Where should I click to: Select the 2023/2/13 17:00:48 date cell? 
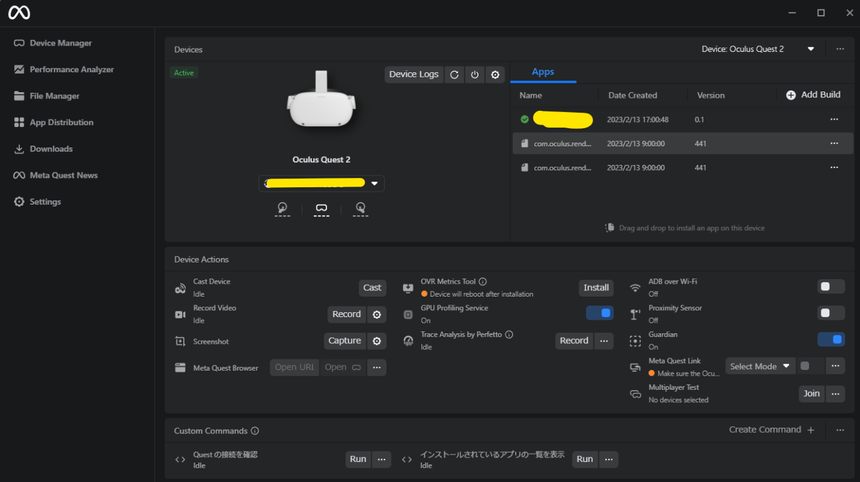pos(637,120)
